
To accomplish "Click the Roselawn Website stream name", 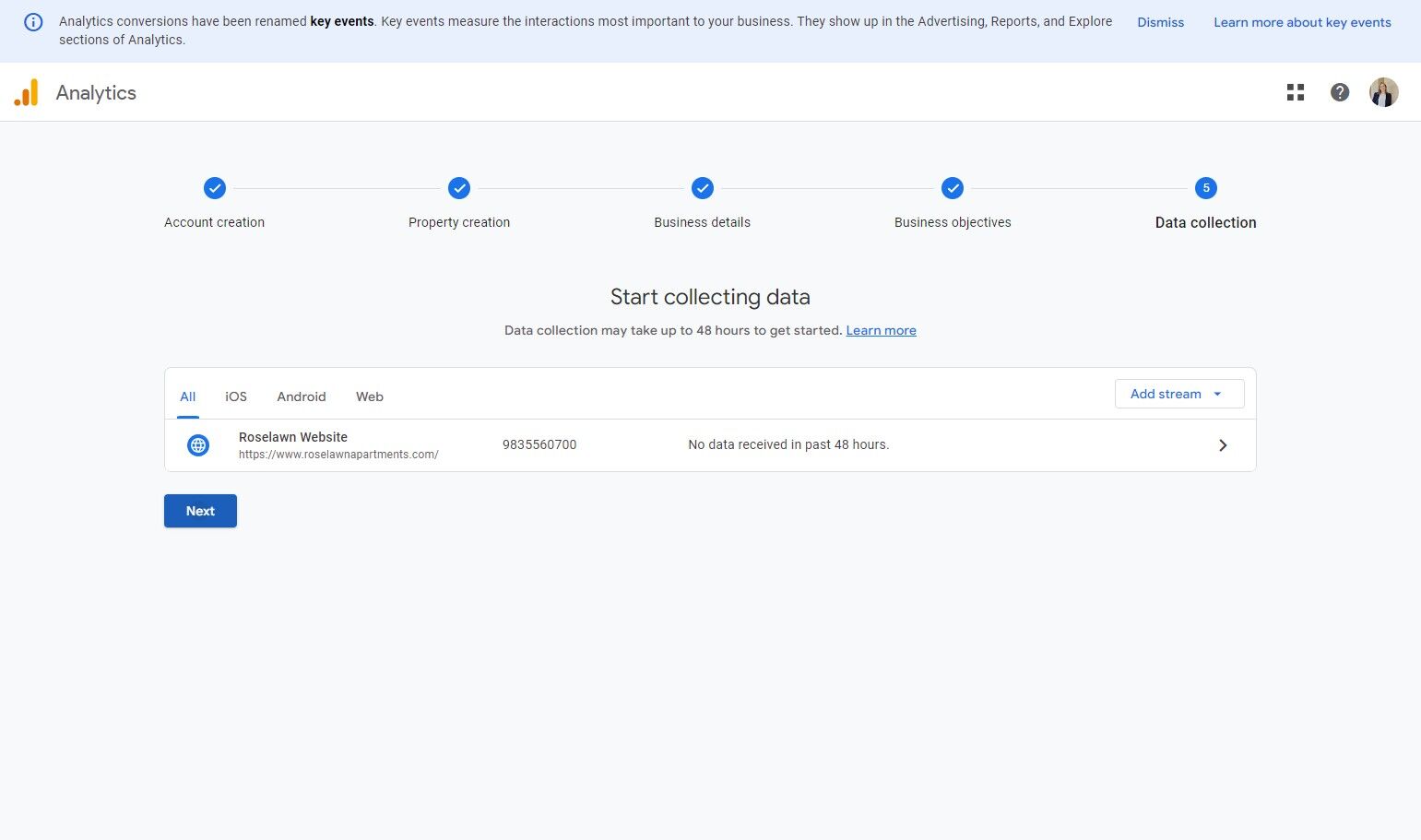I will click(293, 437).
